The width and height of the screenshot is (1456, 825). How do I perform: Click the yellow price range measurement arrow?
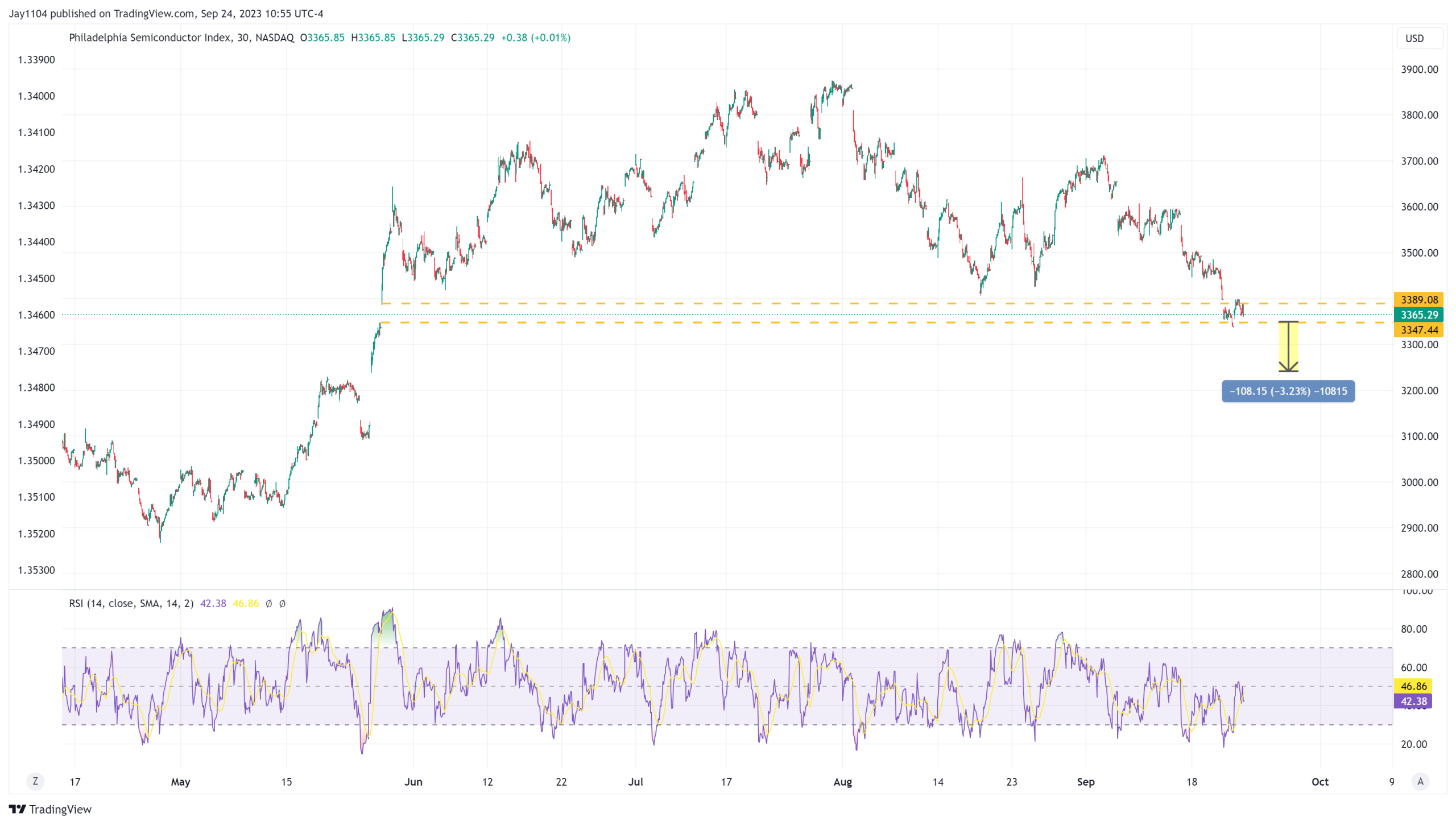click(1288, 346)
